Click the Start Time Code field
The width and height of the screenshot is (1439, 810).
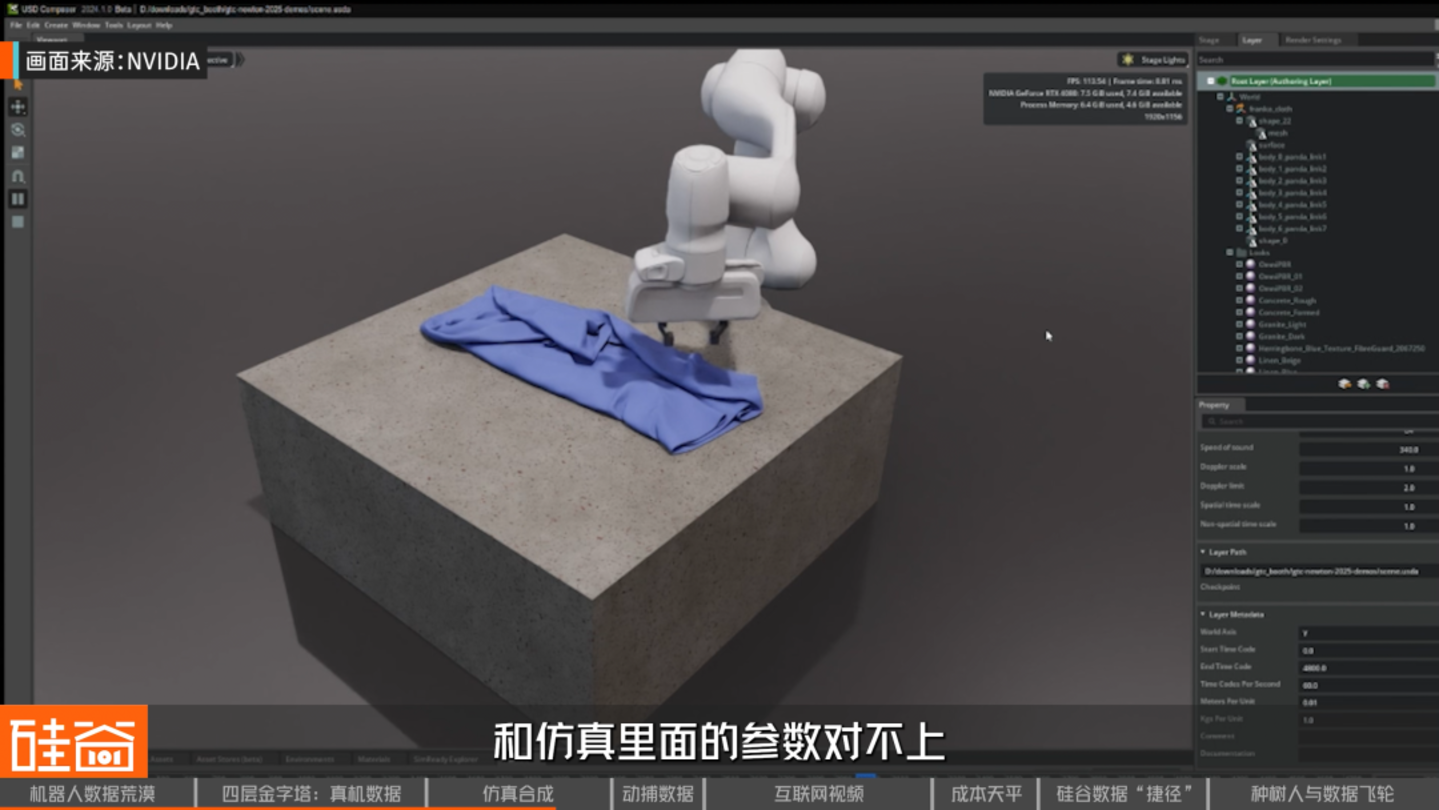1368,651
